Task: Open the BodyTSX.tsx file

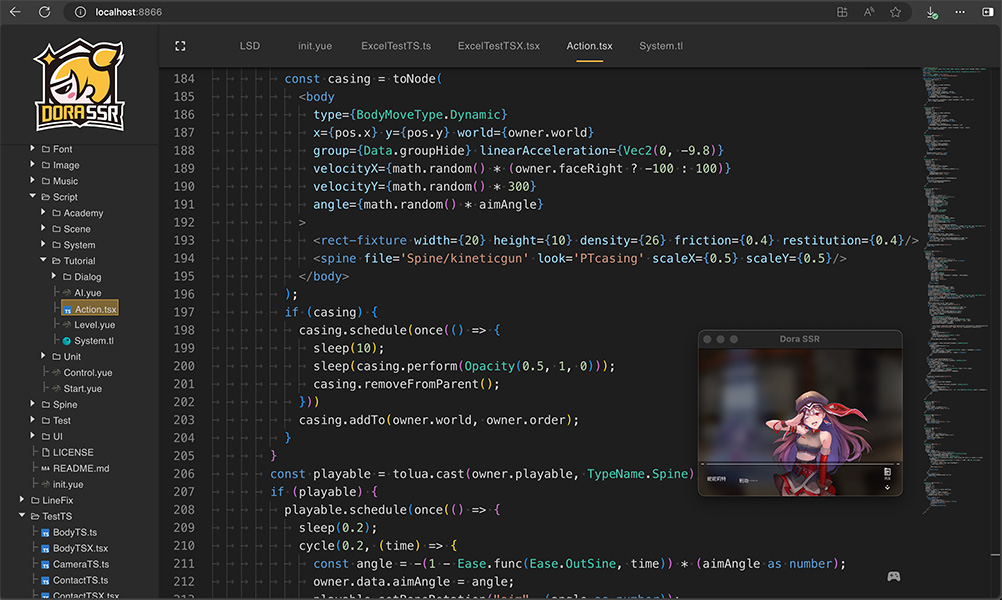Action: pyautogui.click(x=80, y=548)
